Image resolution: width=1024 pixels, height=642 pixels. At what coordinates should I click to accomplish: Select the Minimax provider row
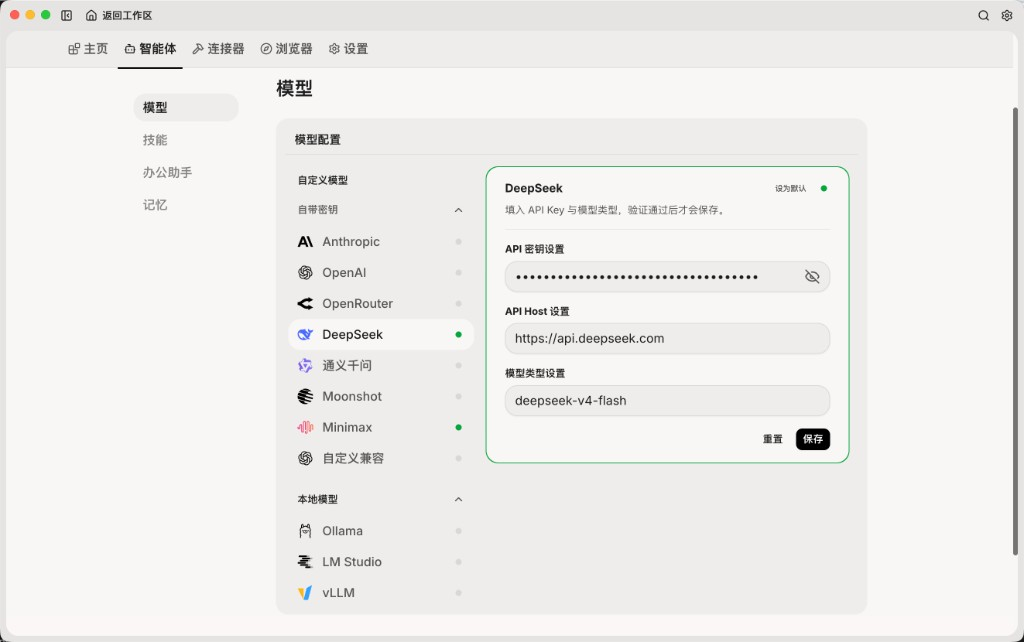pos(381,427)
